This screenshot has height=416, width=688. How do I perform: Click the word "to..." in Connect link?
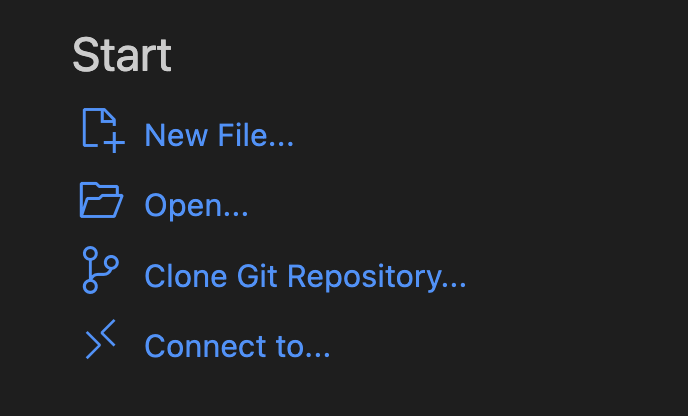tap(303, 346)
